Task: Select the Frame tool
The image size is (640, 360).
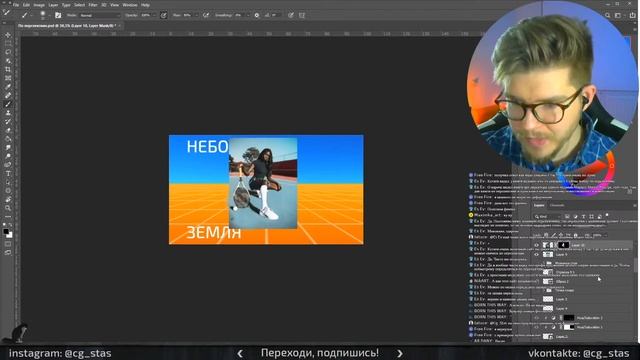Action: 8,78
